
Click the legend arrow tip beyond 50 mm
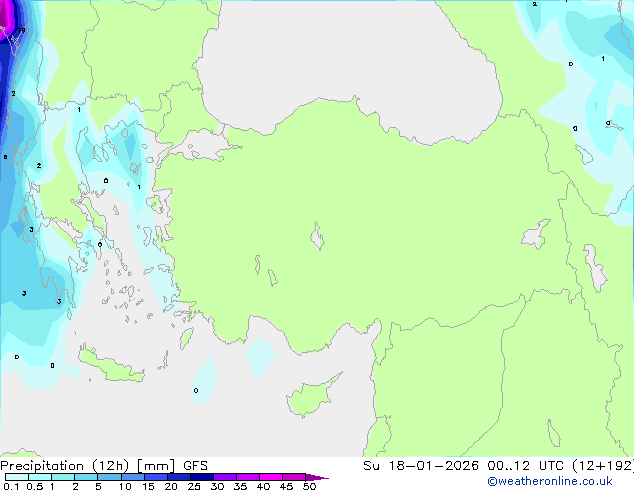point(317,477)
